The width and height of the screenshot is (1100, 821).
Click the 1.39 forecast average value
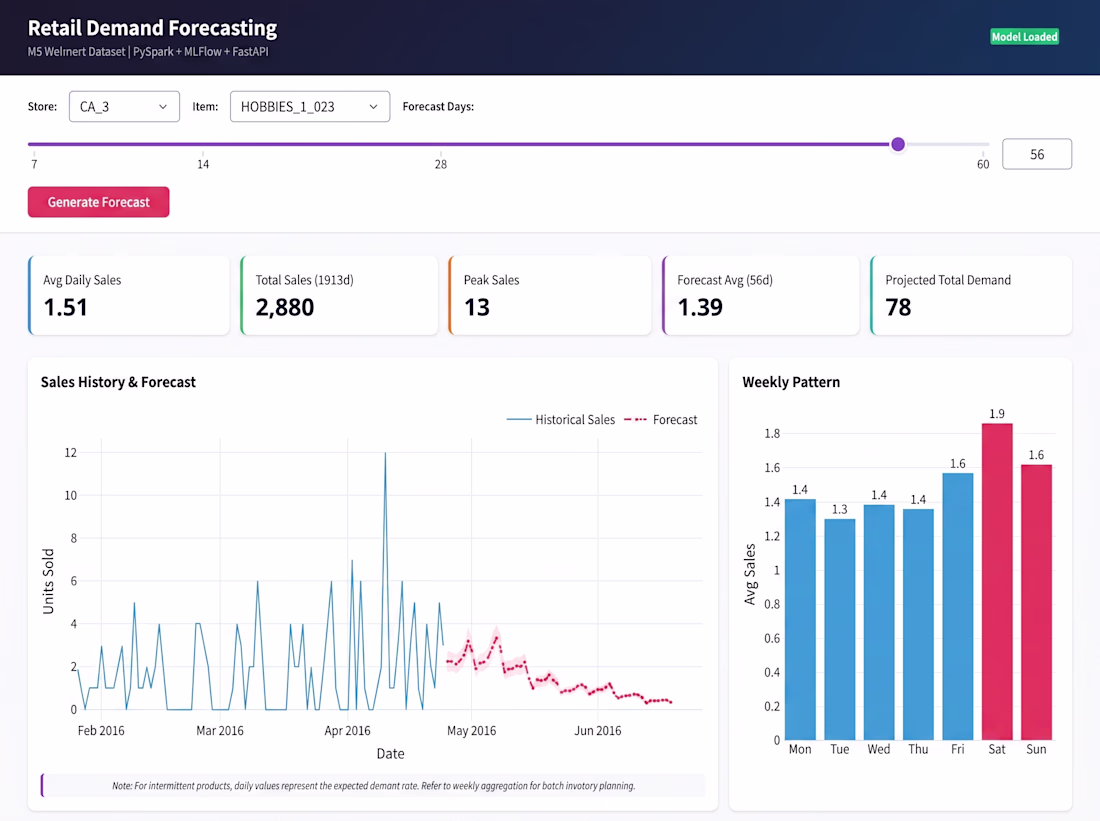click(700, 307)
